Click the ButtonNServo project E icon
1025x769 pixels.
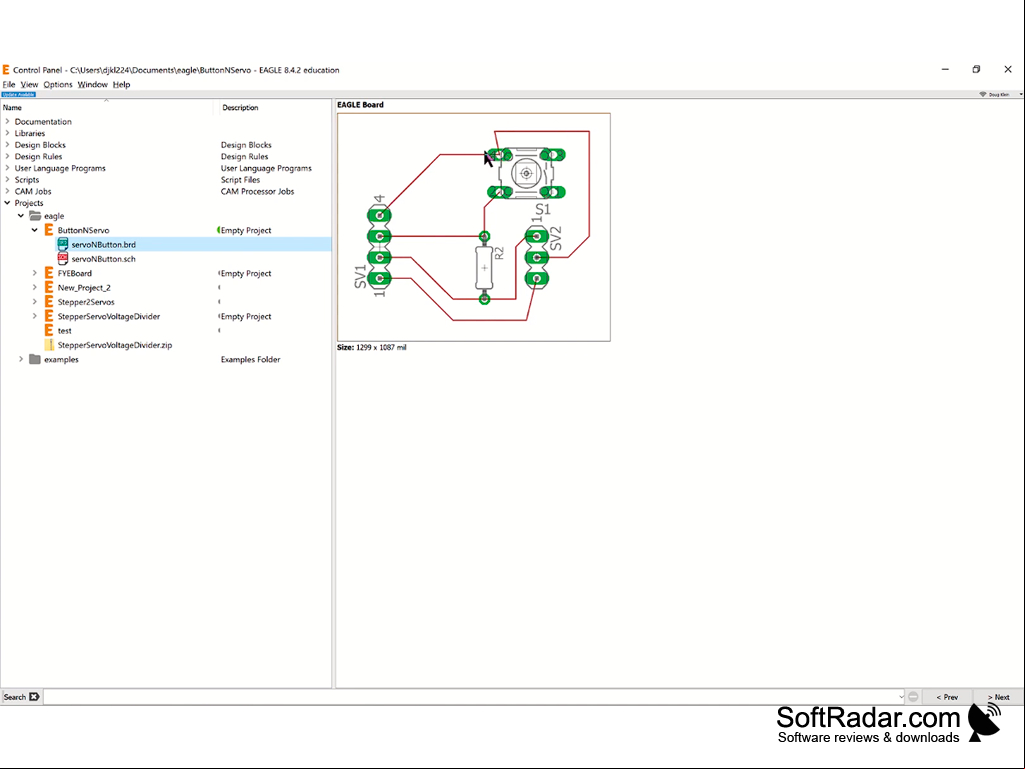(48, 230)
